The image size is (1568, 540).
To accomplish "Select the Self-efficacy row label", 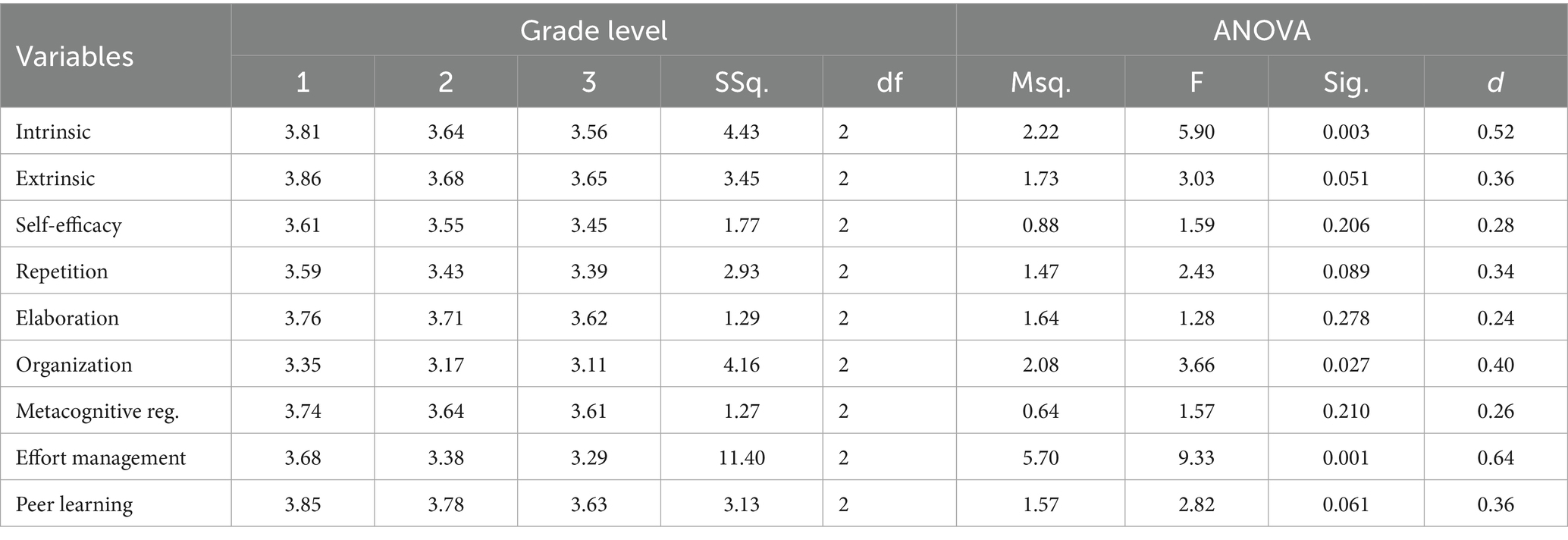I will [x=68, y=225].
